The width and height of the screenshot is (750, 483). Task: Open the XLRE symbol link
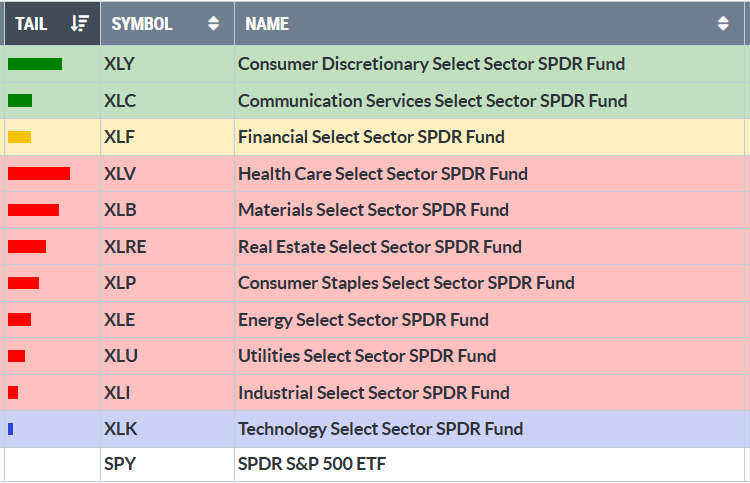point(124,247)
